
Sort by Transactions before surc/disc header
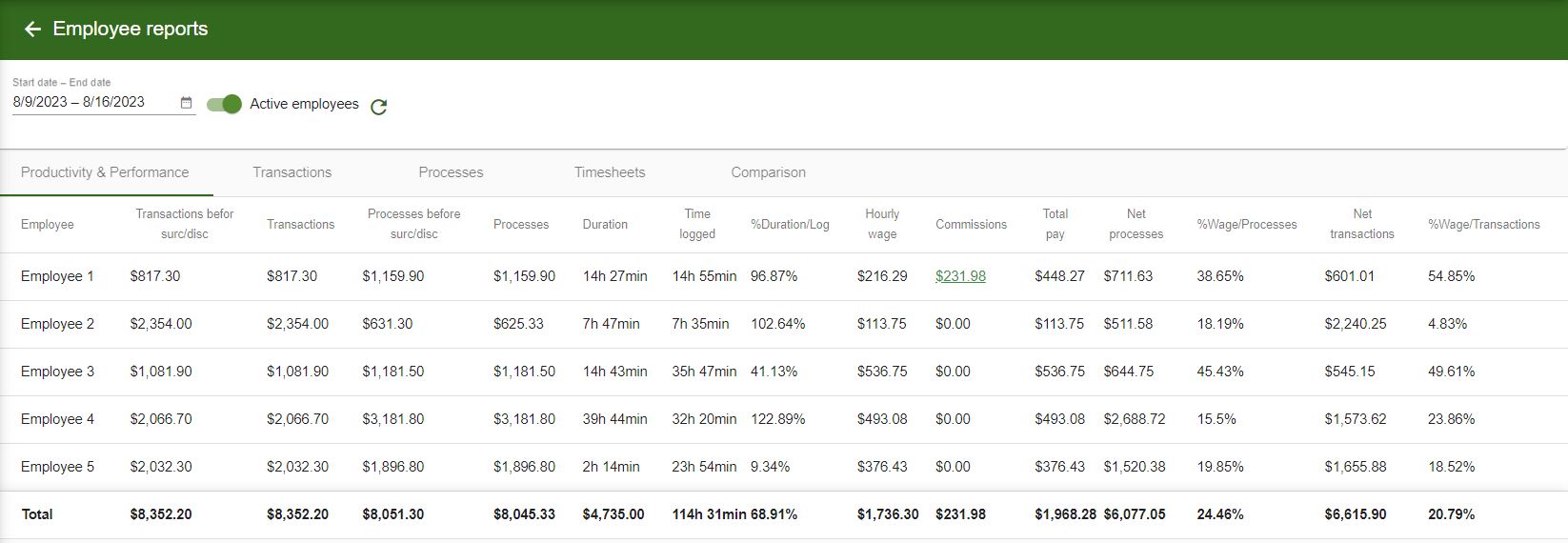(x=185, y=224)
